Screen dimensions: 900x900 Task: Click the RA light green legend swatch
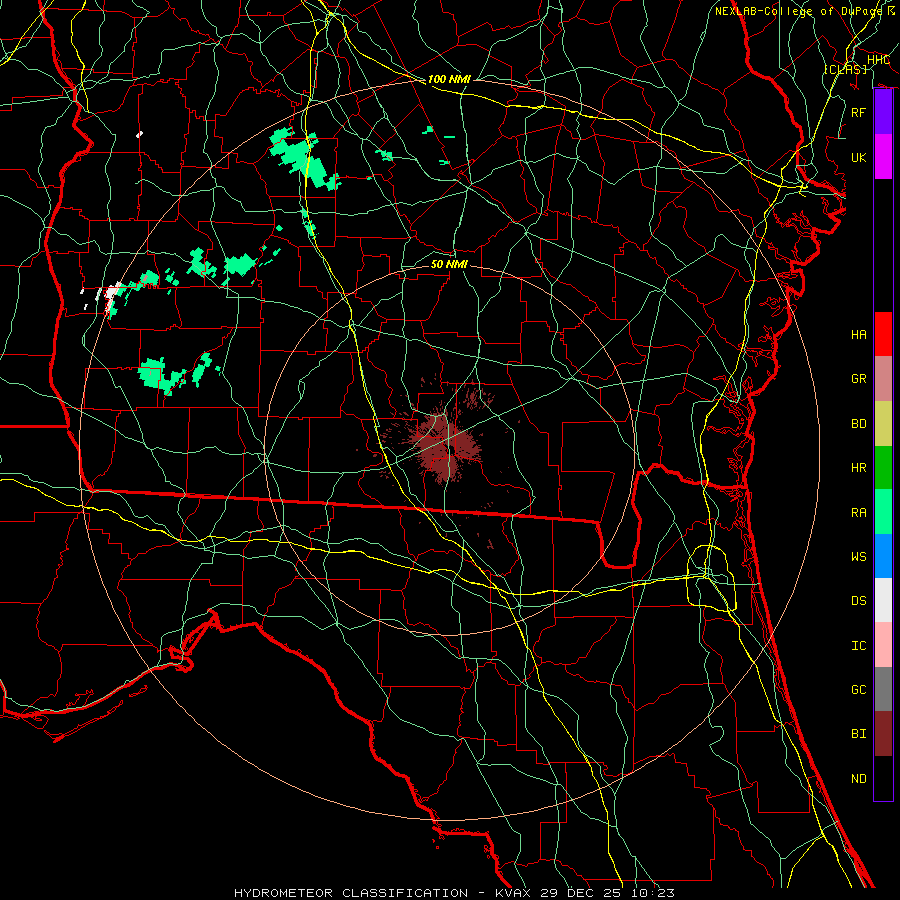click(x=883, y=512)
